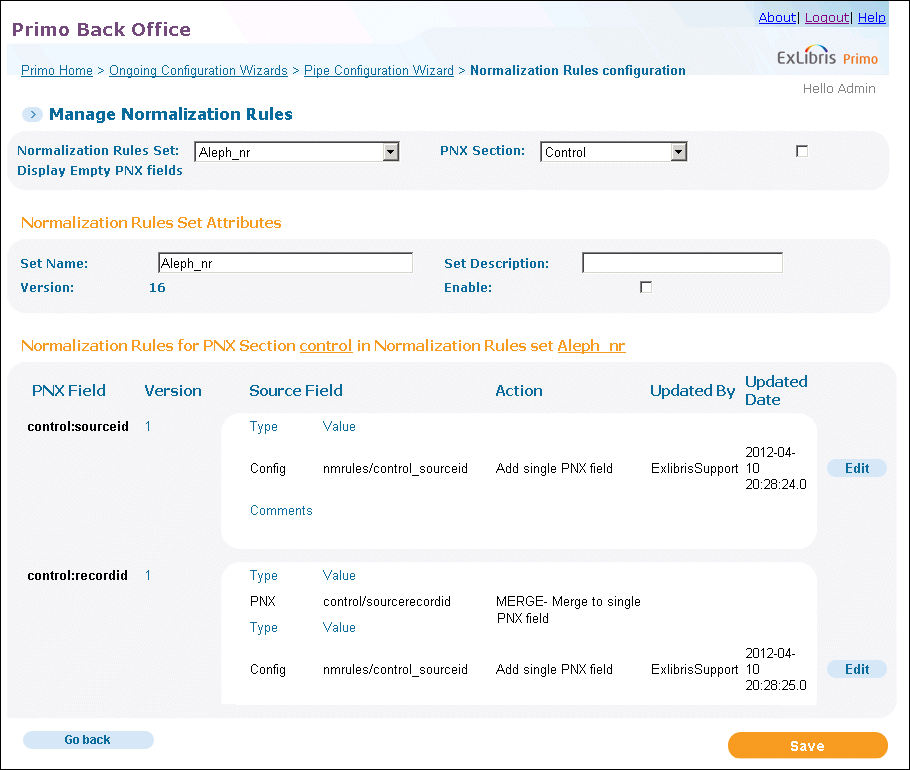Image resolution: width=910 pixels, height=770 pixels.
Task: Toggle the Display Empty PNX fields checkbox
Action: point(802,151)
